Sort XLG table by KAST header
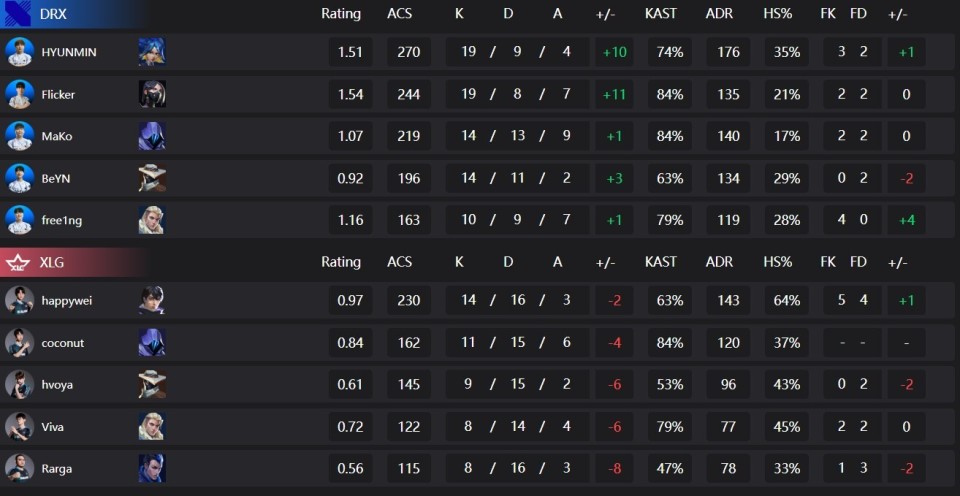The image size is (960, 496). (x=661, y=262)
